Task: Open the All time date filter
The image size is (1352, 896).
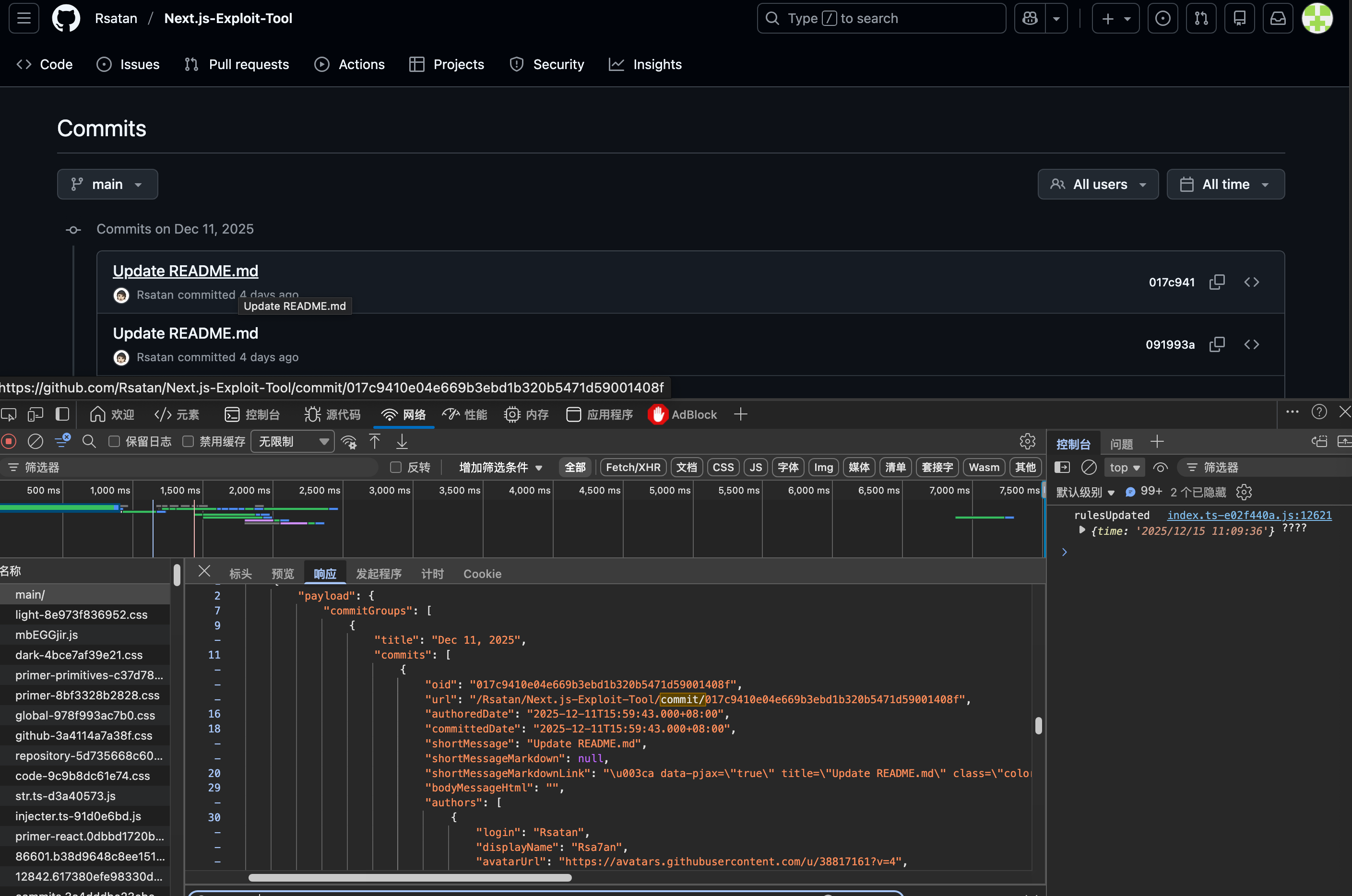Action: (x=1225, y=184)
